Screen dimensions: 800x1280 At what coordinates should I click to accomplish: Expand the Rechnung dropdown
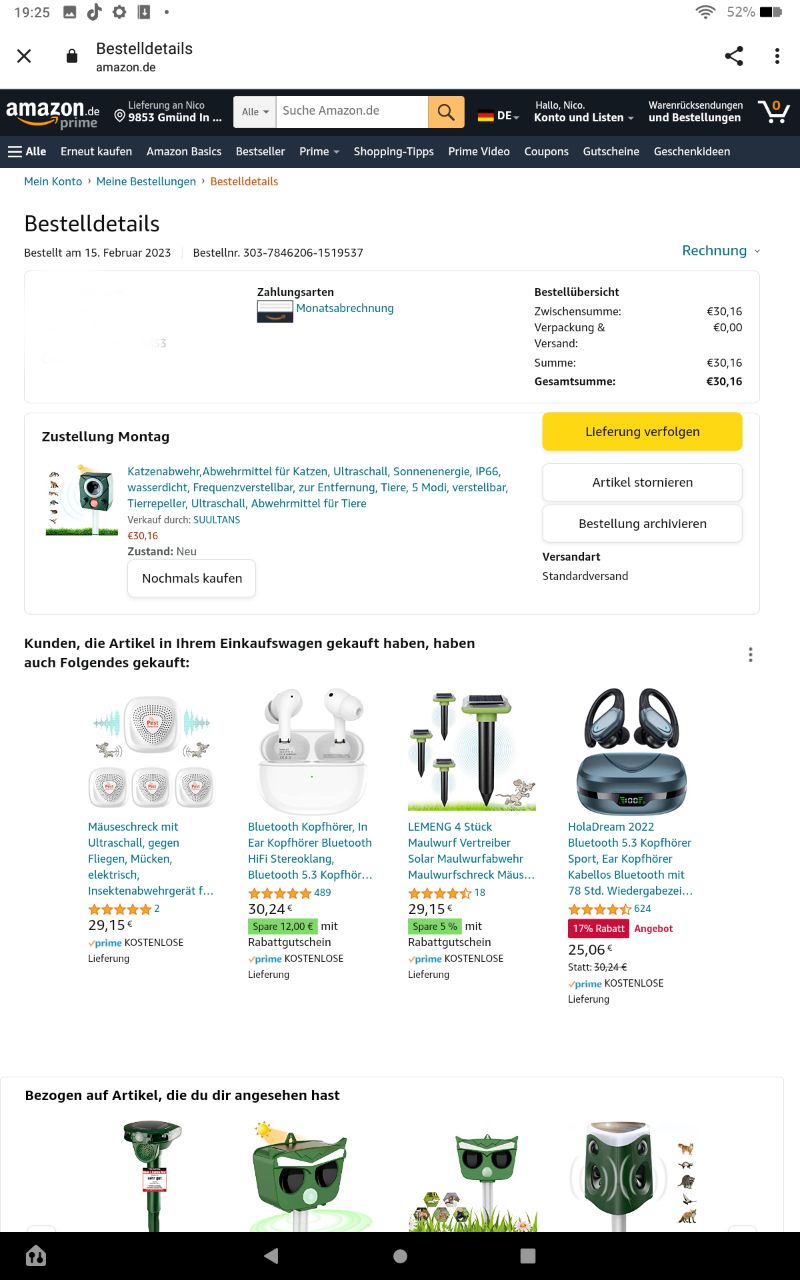pyautogui.click(x=721, y=250)
